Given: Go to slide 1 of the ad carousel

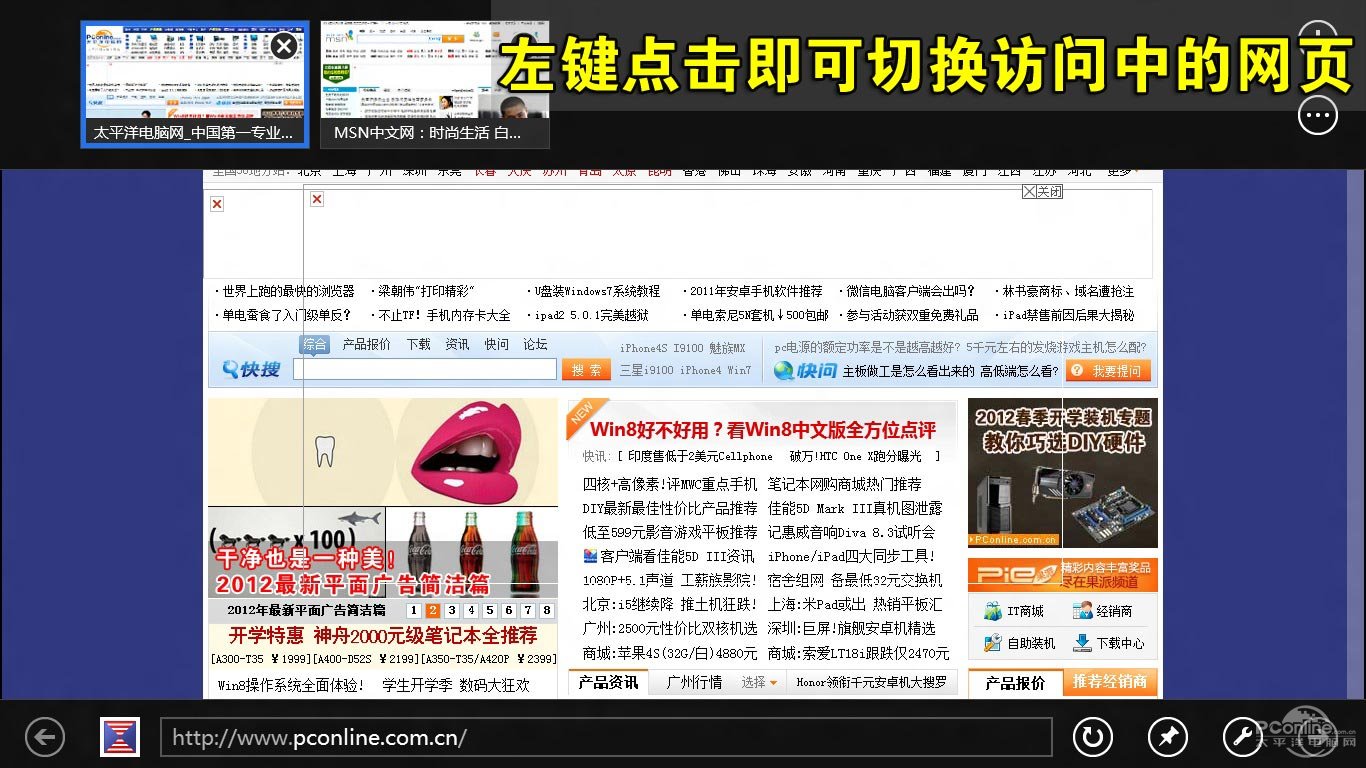Looking at the screenshot, I should click(413, 611).
